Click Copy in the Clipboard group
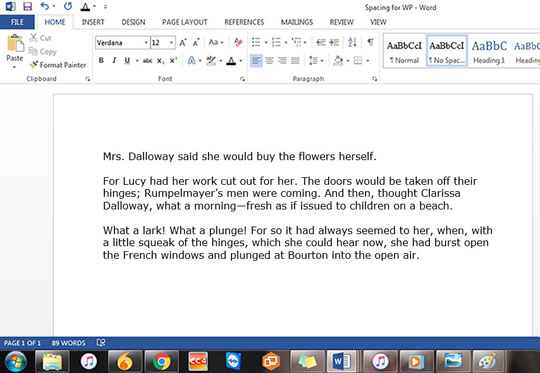540x373 pixels. (42, 52)
